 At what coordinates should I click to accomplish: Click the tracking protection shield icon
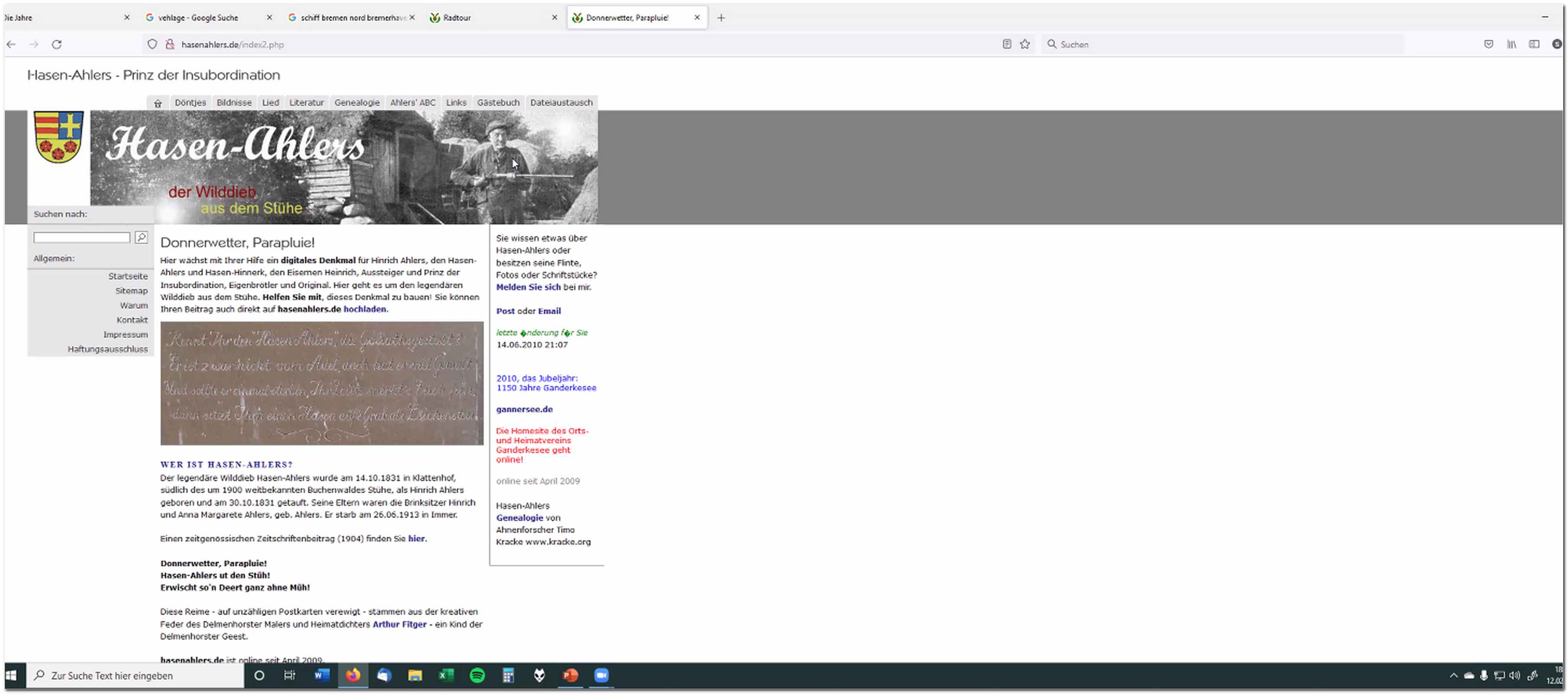click(x=152, y=45)
